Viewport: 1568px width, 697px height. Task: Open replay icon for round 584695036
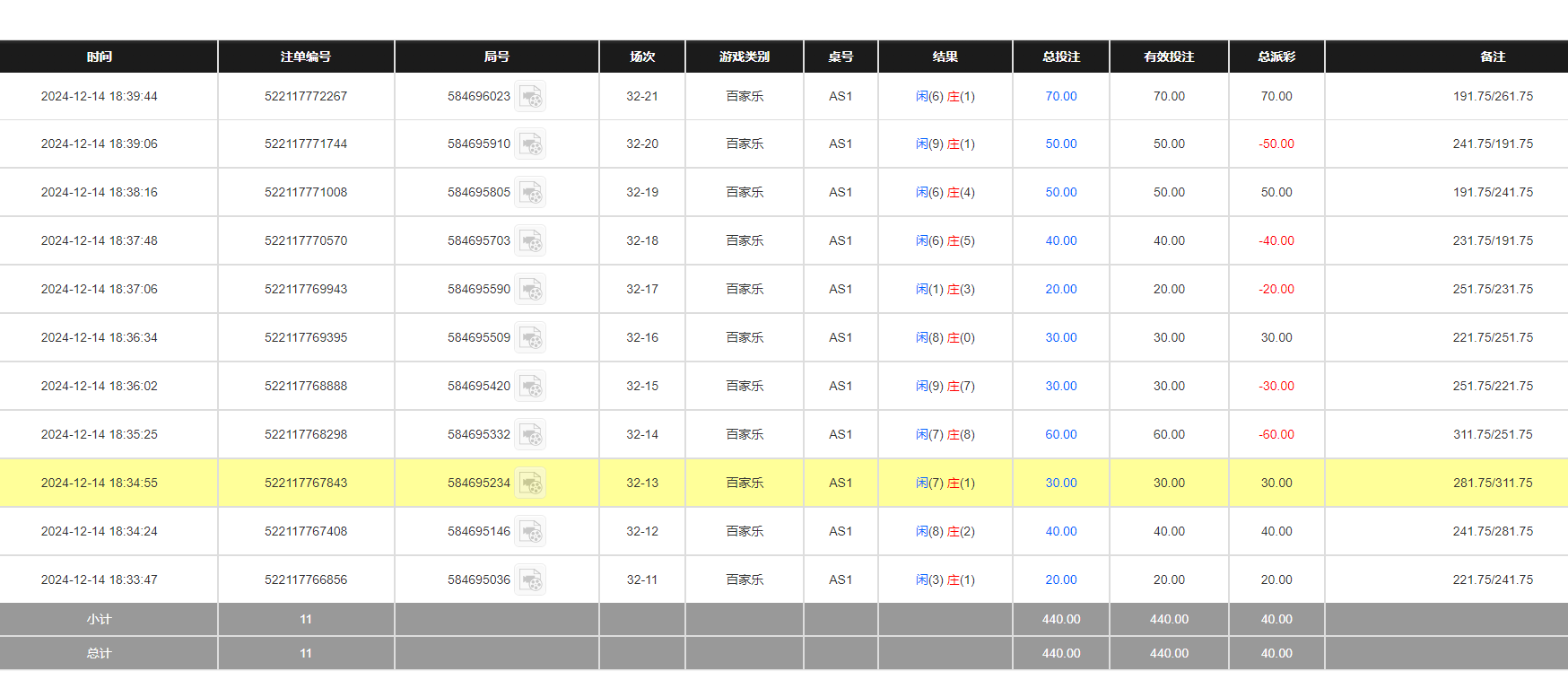[531, 580]
